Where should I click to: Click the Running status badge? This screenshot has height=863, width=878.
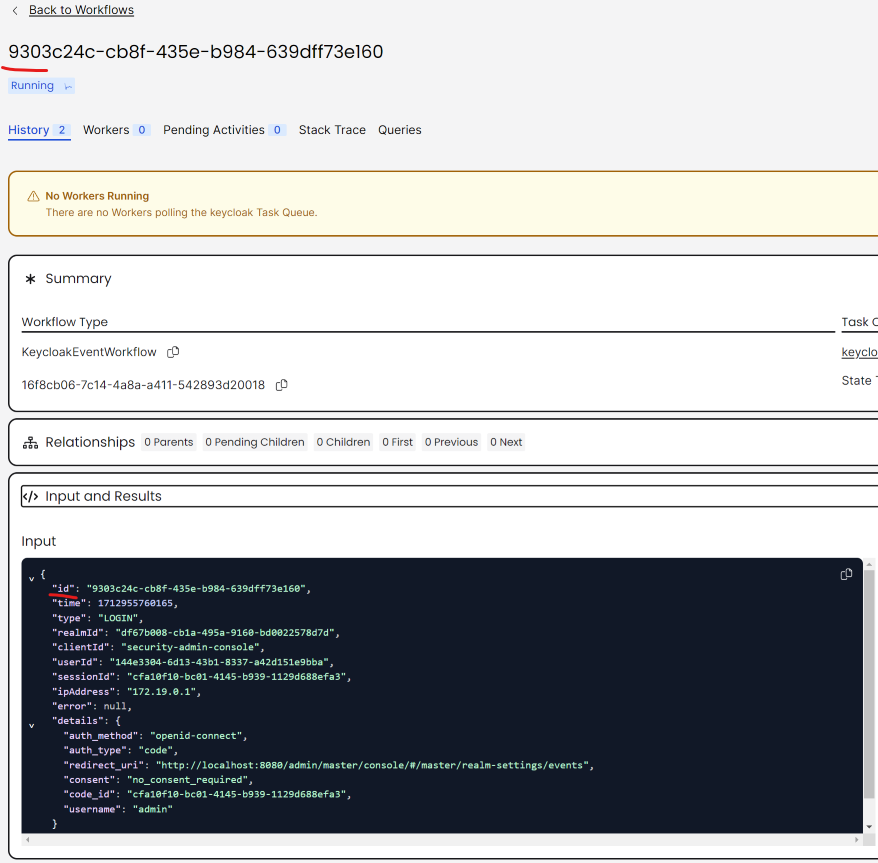(x=41, y=86)
